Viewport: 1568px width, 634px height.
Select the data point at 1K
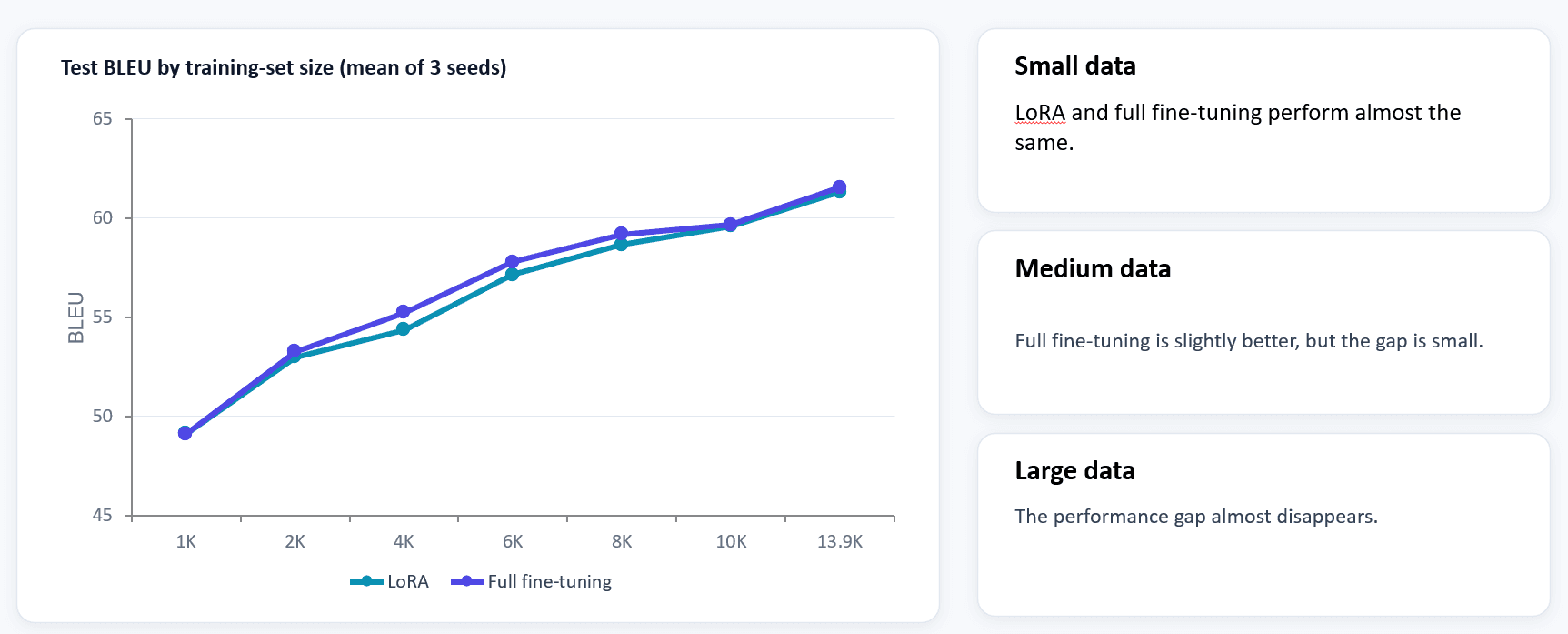pyautogui.click(x=185, y=433)
